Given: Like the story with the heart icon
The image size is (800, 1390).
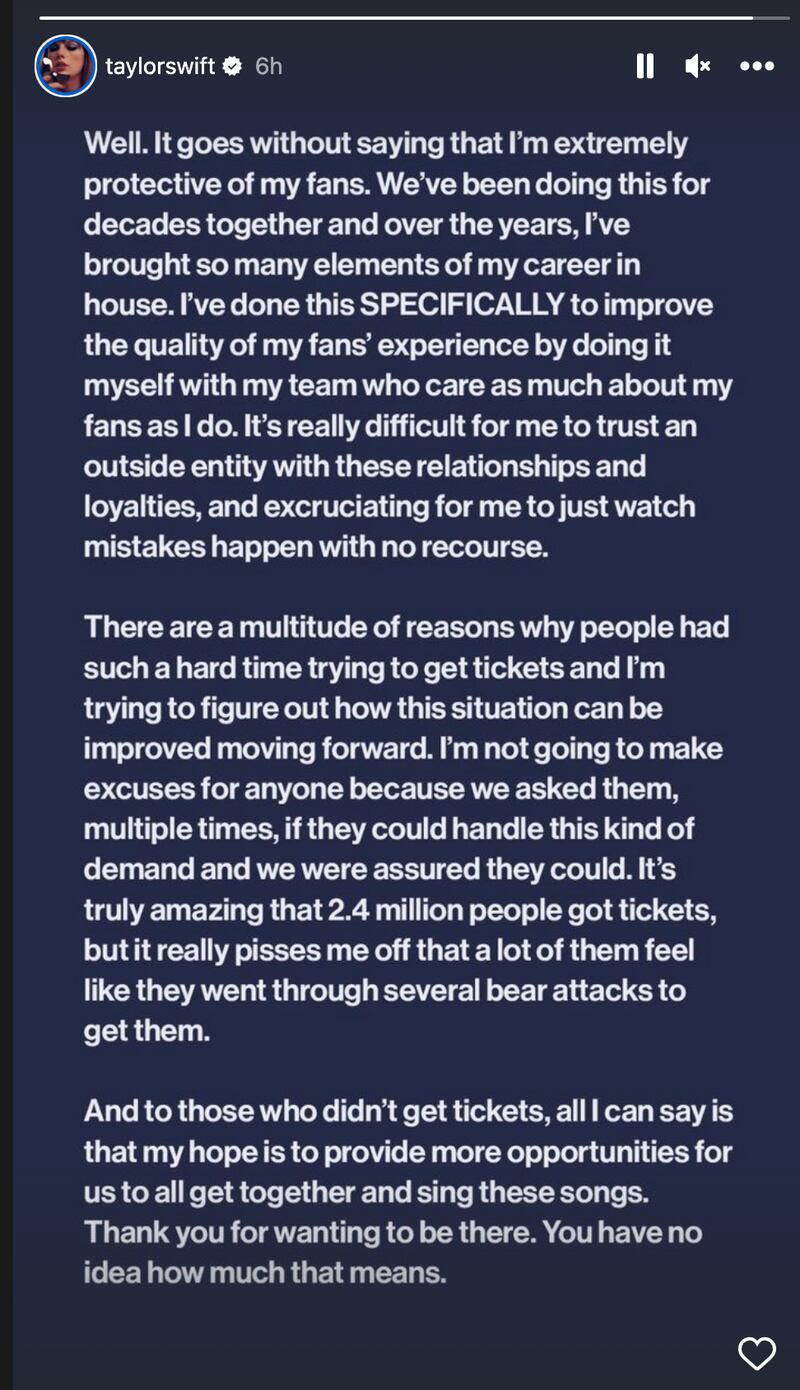Looking at the screenshot, I should pos(756,1353).
